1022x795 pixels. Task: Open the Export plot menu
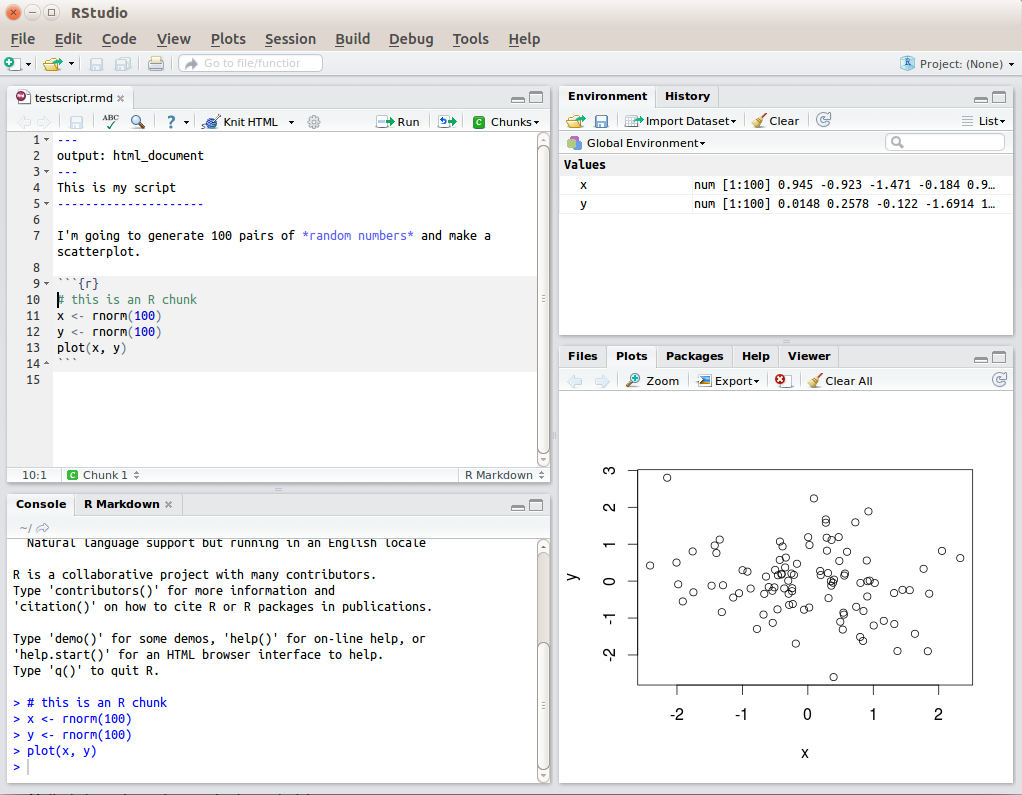click(728, 380)
